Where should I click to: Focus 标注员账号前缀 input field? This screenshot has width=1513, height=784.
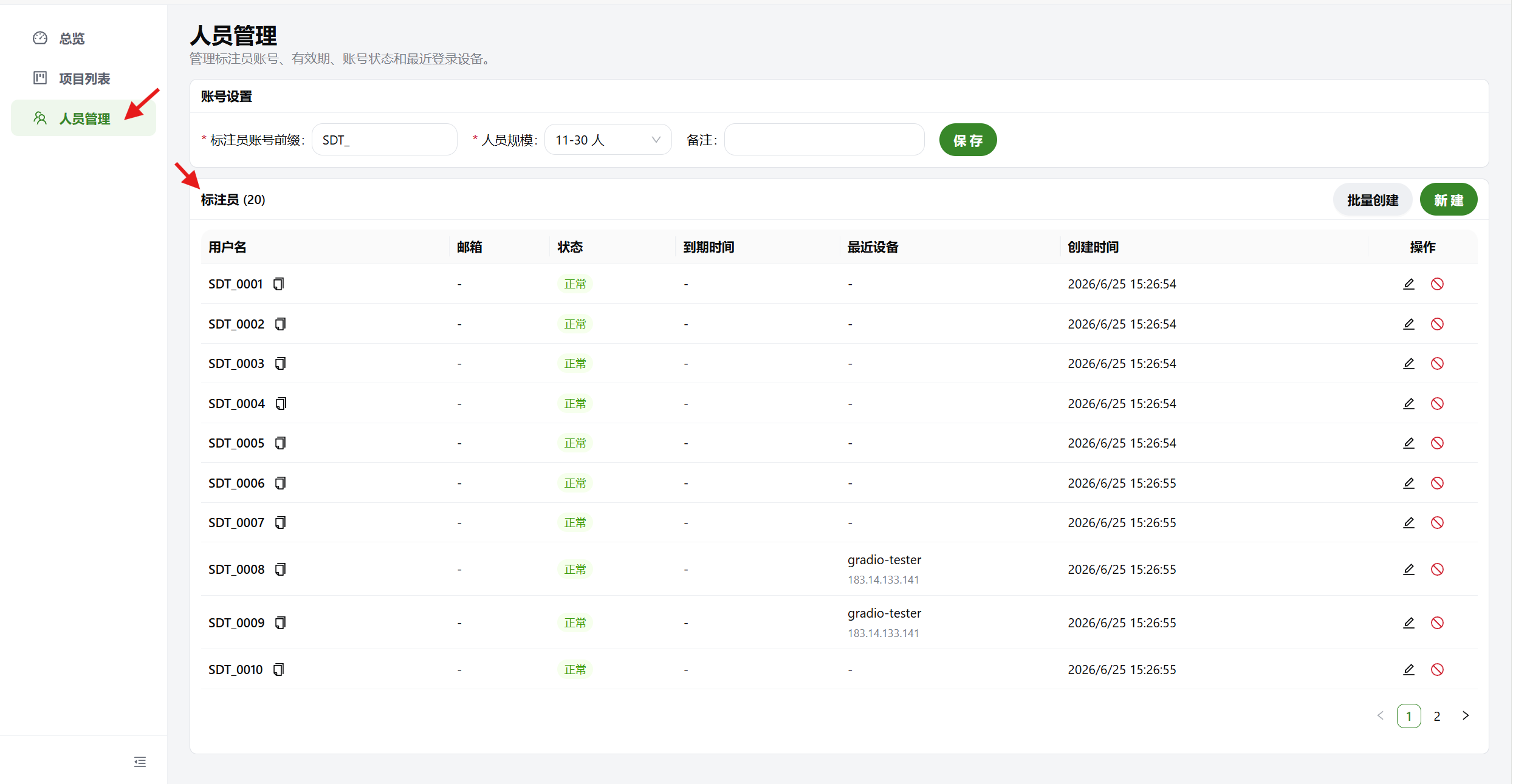pos(384,140)
